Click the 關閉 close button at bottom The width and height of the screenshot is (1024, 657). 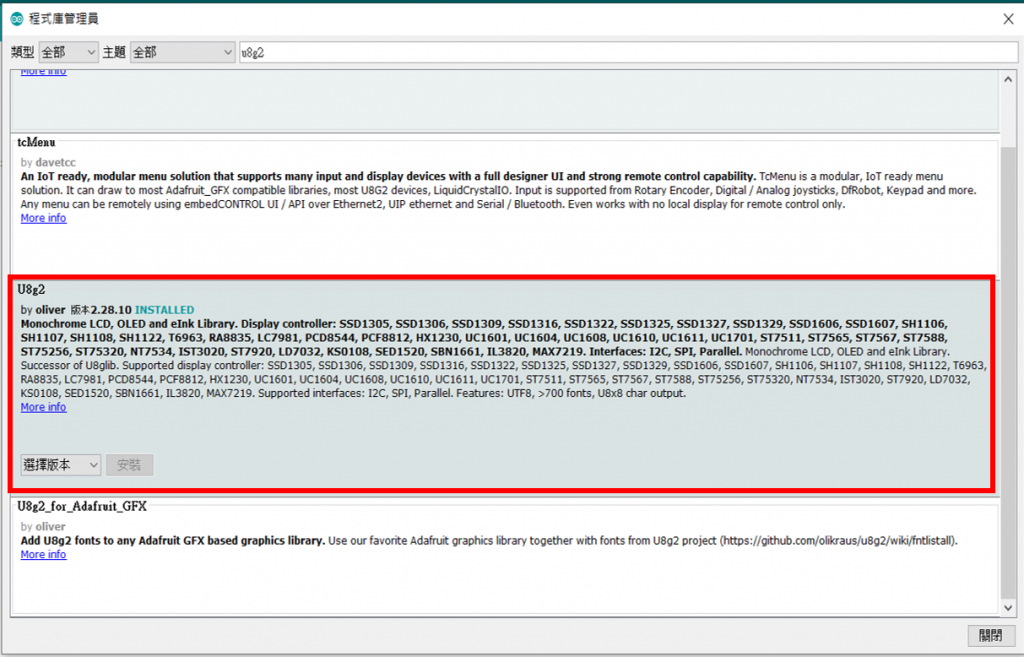(991, 635)
